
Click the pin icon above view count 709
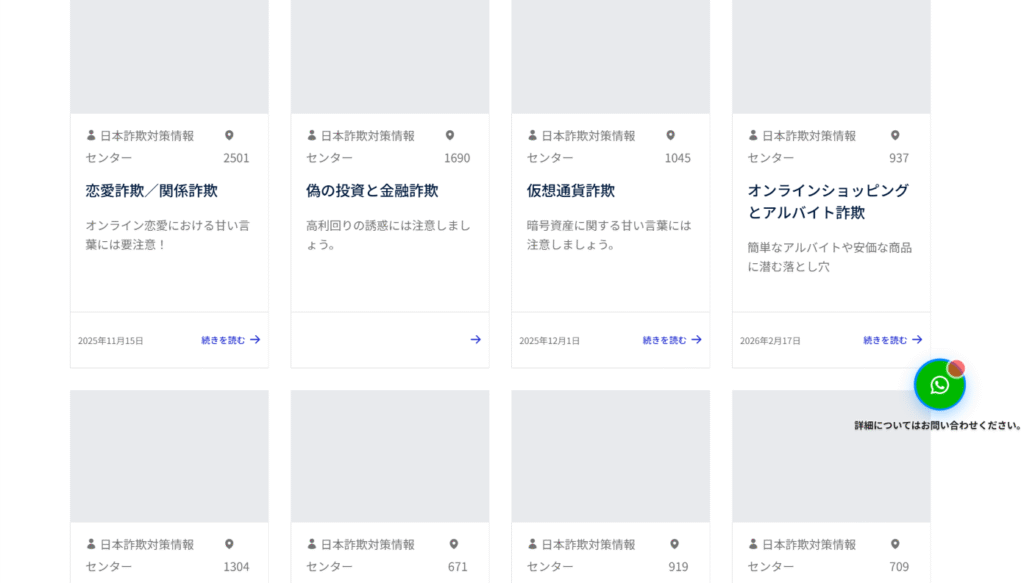pos(895,544)
